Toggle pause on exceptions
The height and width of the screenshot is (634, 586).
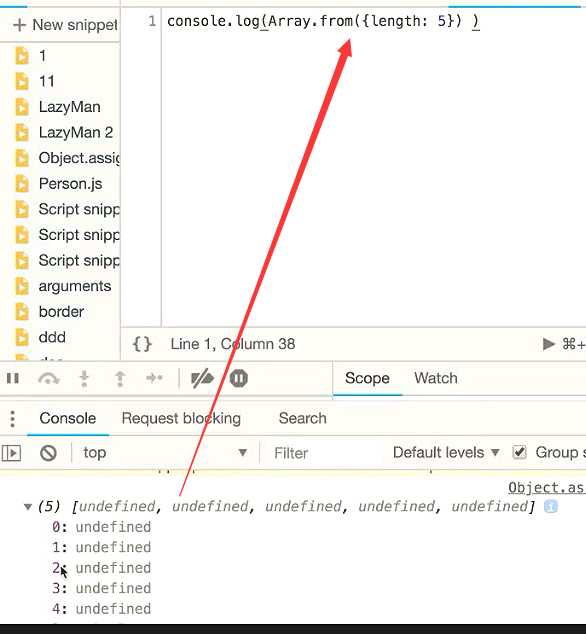(239, 378)
